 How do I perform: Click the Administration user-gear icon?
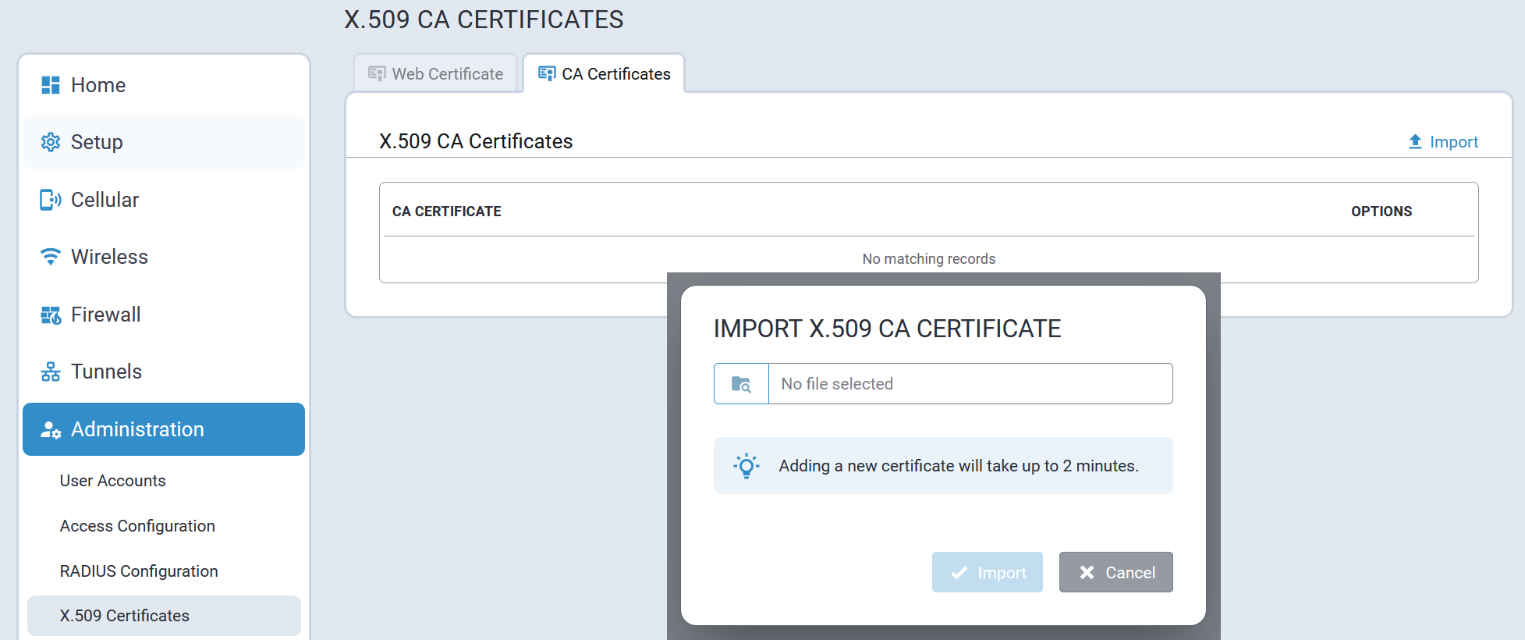pos(50,430)
